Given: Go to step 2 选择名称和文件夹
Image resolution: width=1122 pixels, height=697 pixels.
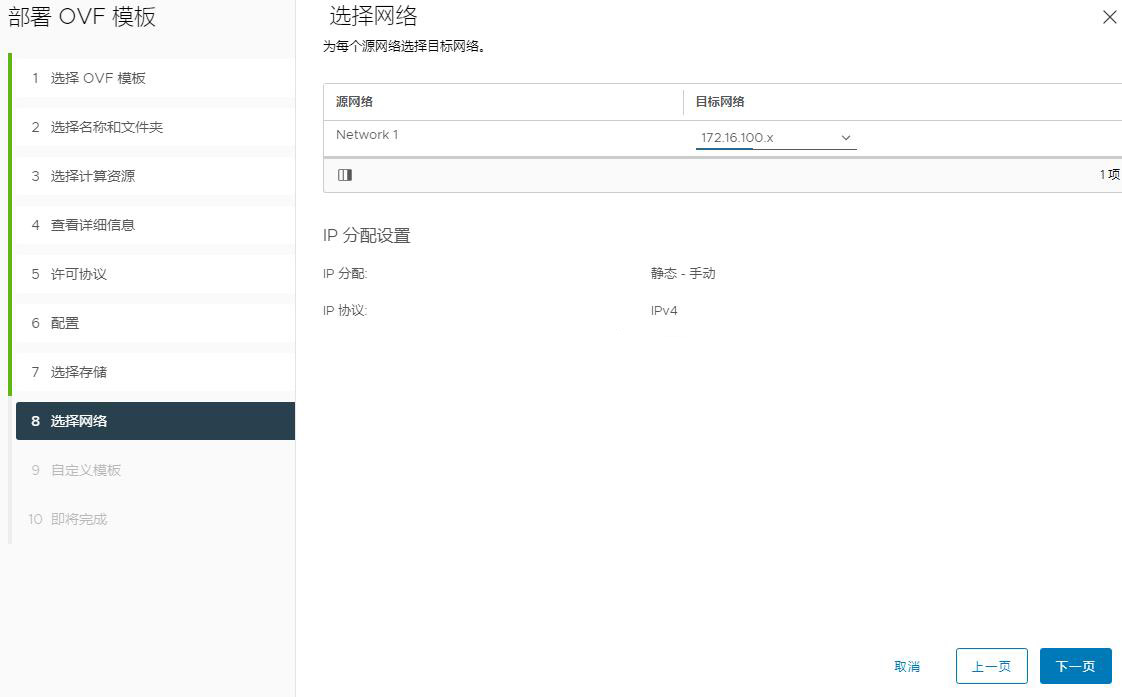Looking at the screenshot, I should (x=106, y=127).
